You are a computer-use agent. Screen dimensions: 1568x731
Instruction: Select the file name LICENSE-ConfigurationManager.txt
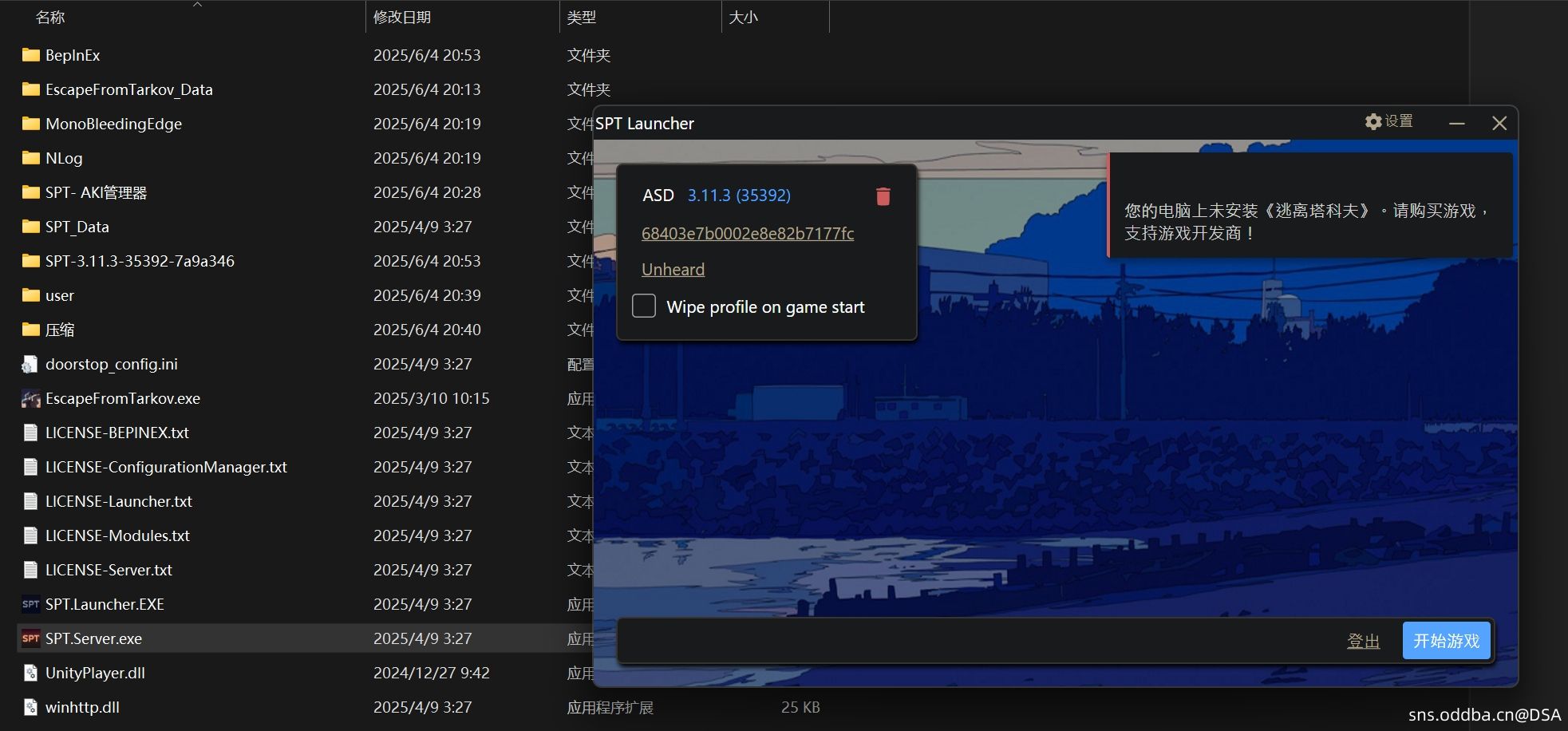point(166,467)
